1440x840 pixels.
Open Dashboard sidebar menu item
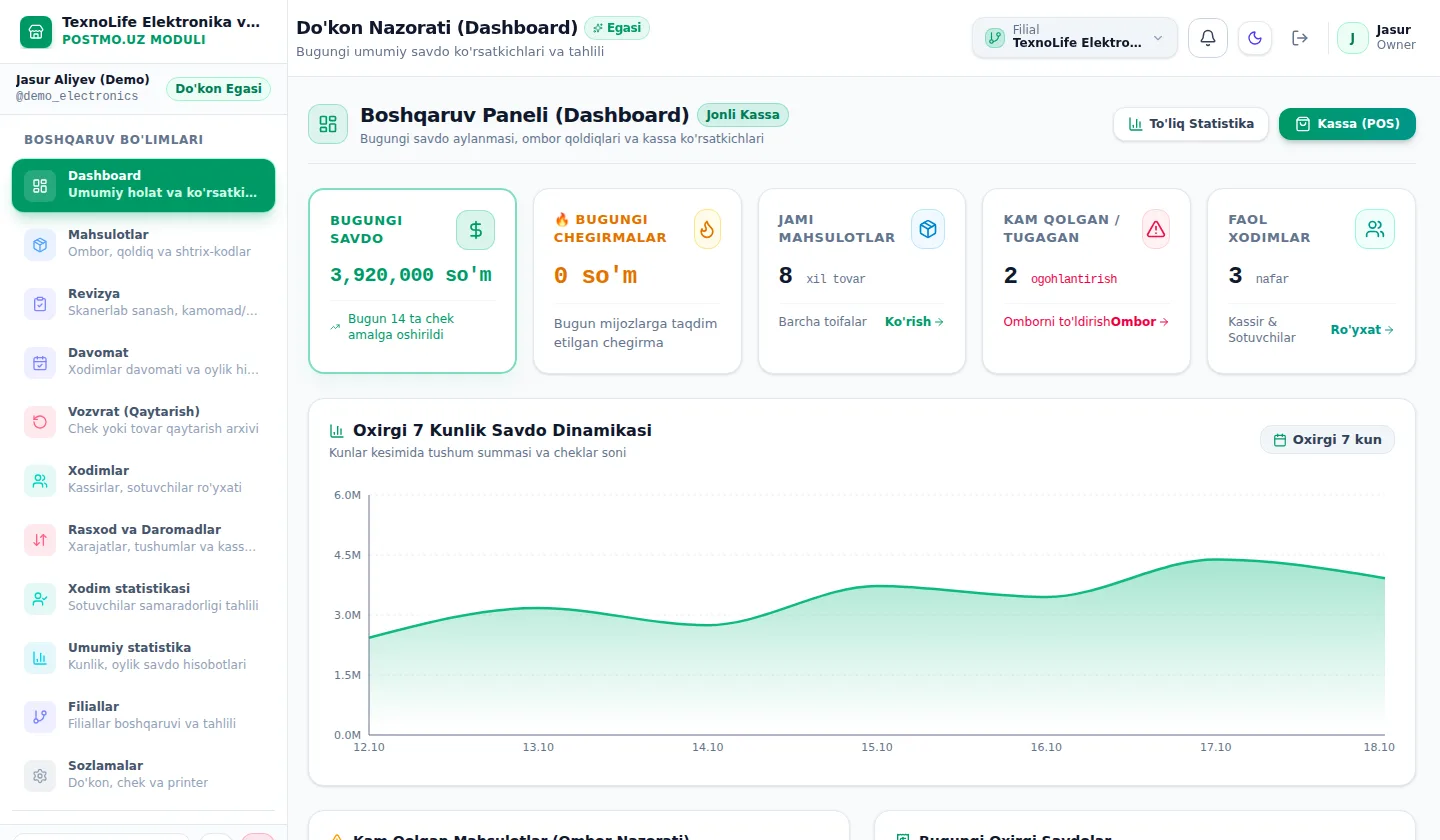[x=143, y=185]
